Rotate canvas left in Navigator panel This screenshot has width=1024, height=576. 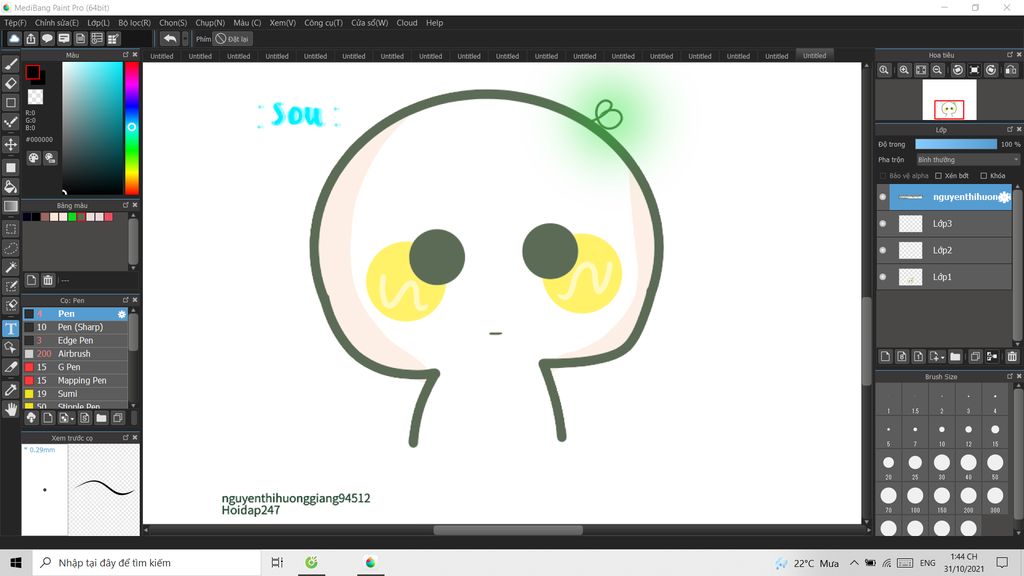(957, 70)
